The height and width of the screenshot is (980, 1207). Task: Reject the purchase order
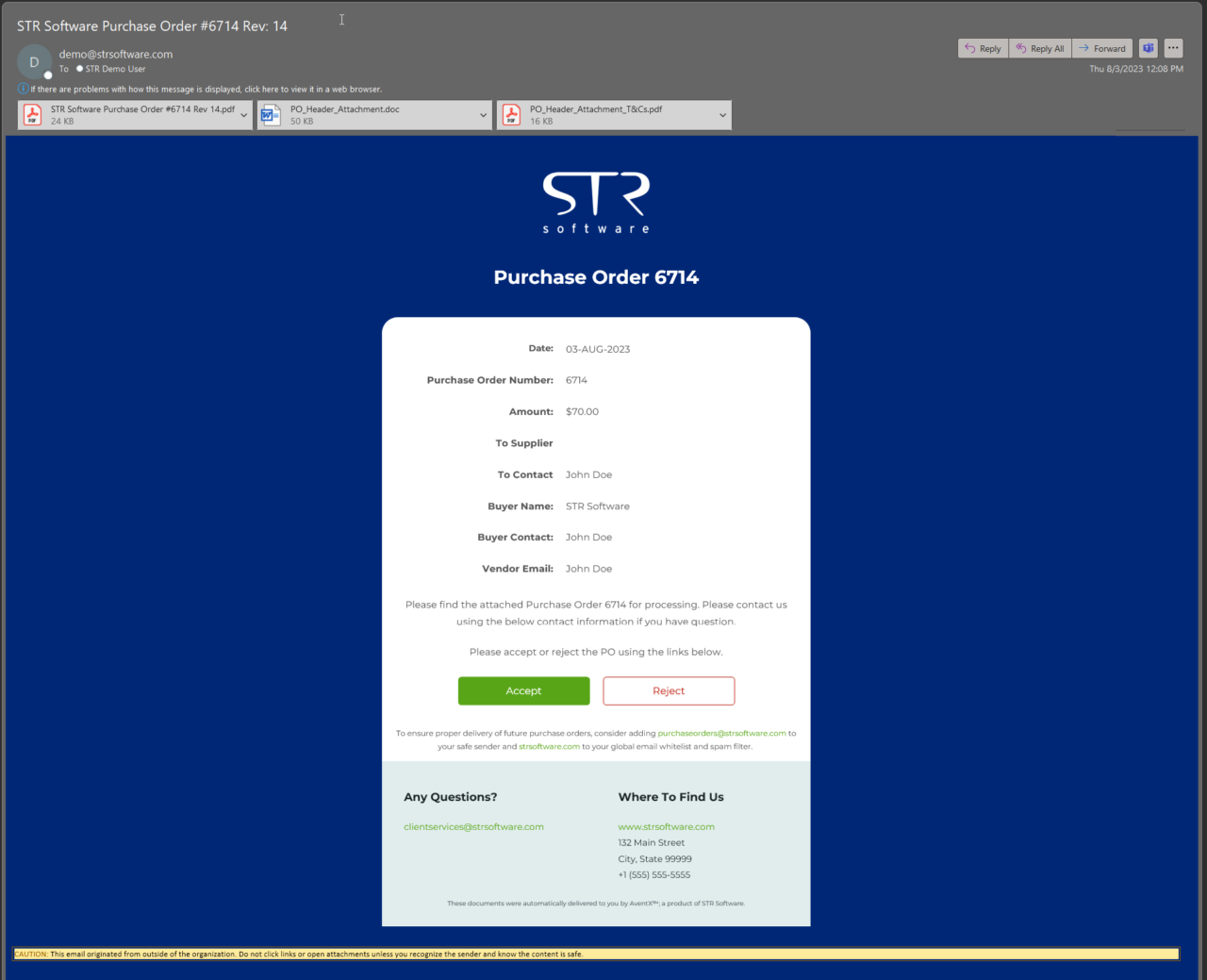click(x=669, y=690)
